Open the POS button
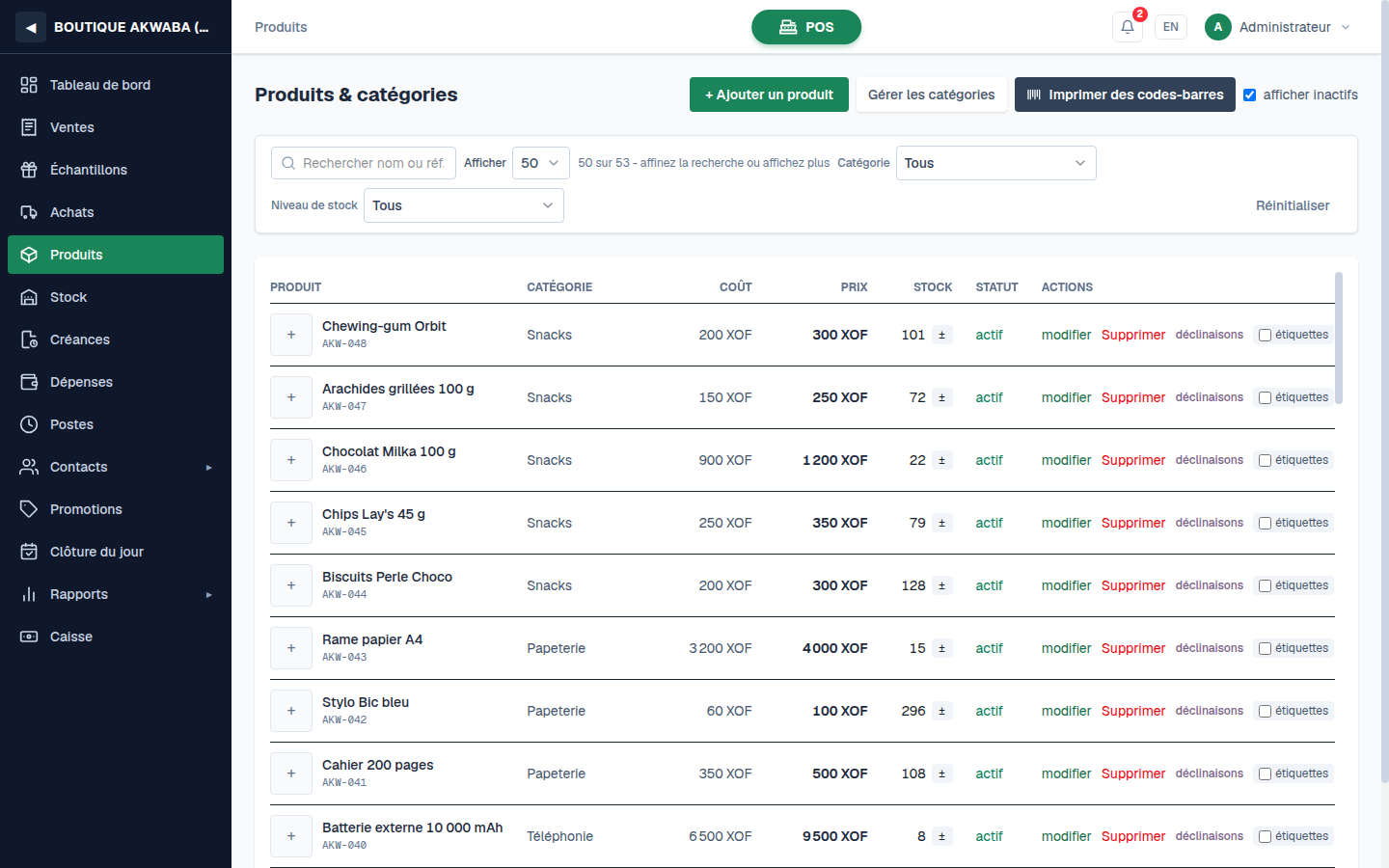The width and height of the screenshot is (1389, 868). (806, 27)
